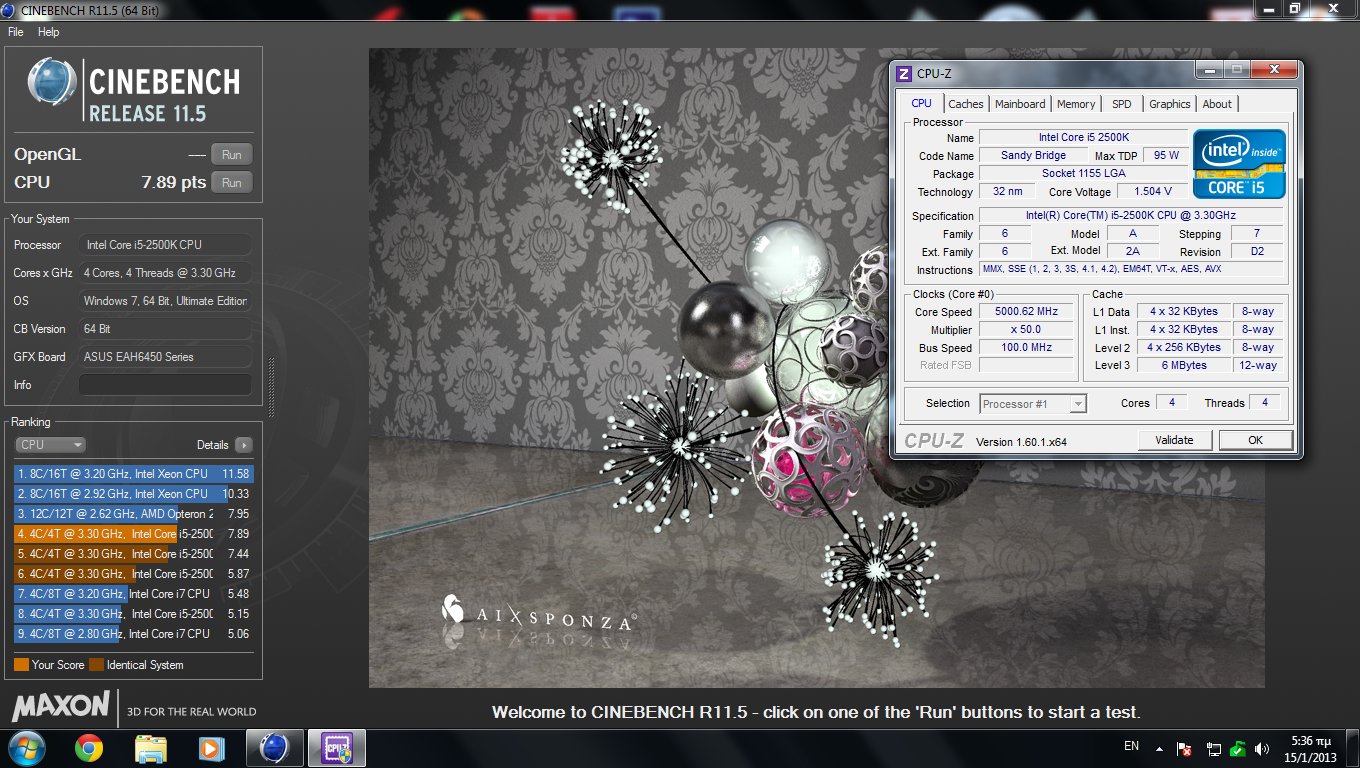Select ranking row 8C/16T 2.92 GHz Xeon 10.33
1360x768 pixels.
[x=134, y=494]
